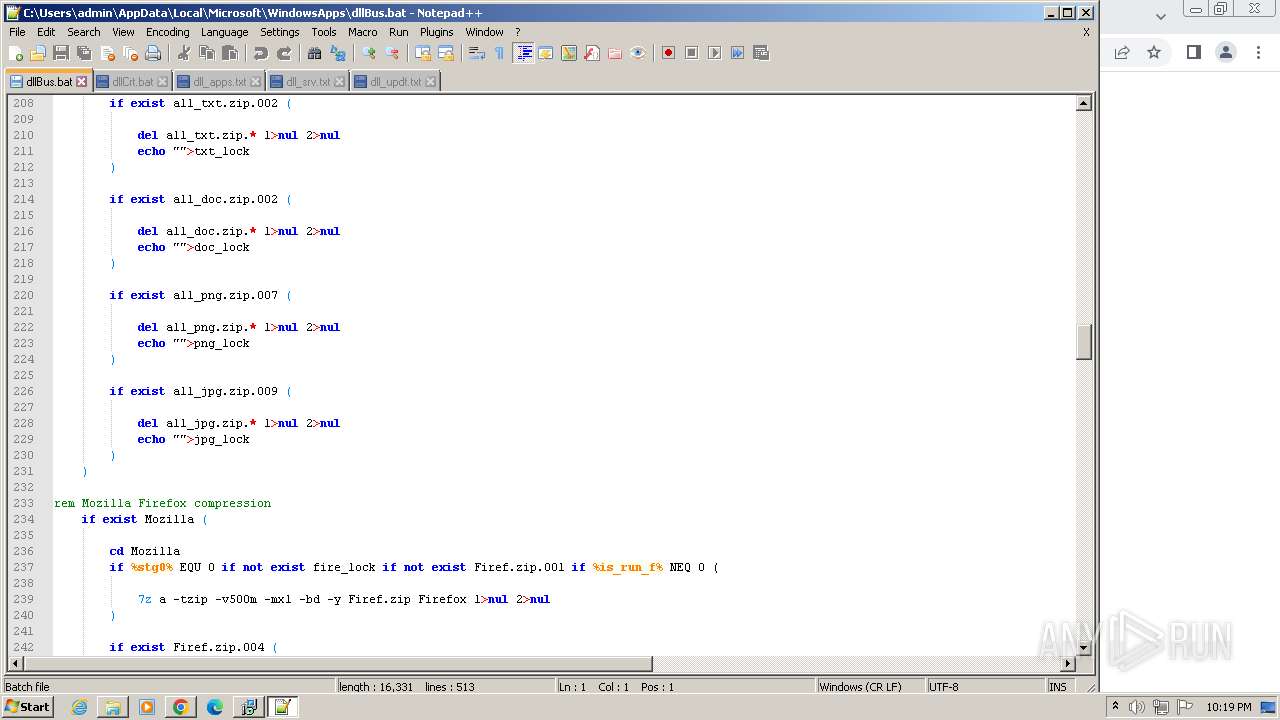Open the Edit menu
The image size is (1280, 720).
(x=46, y=32)
